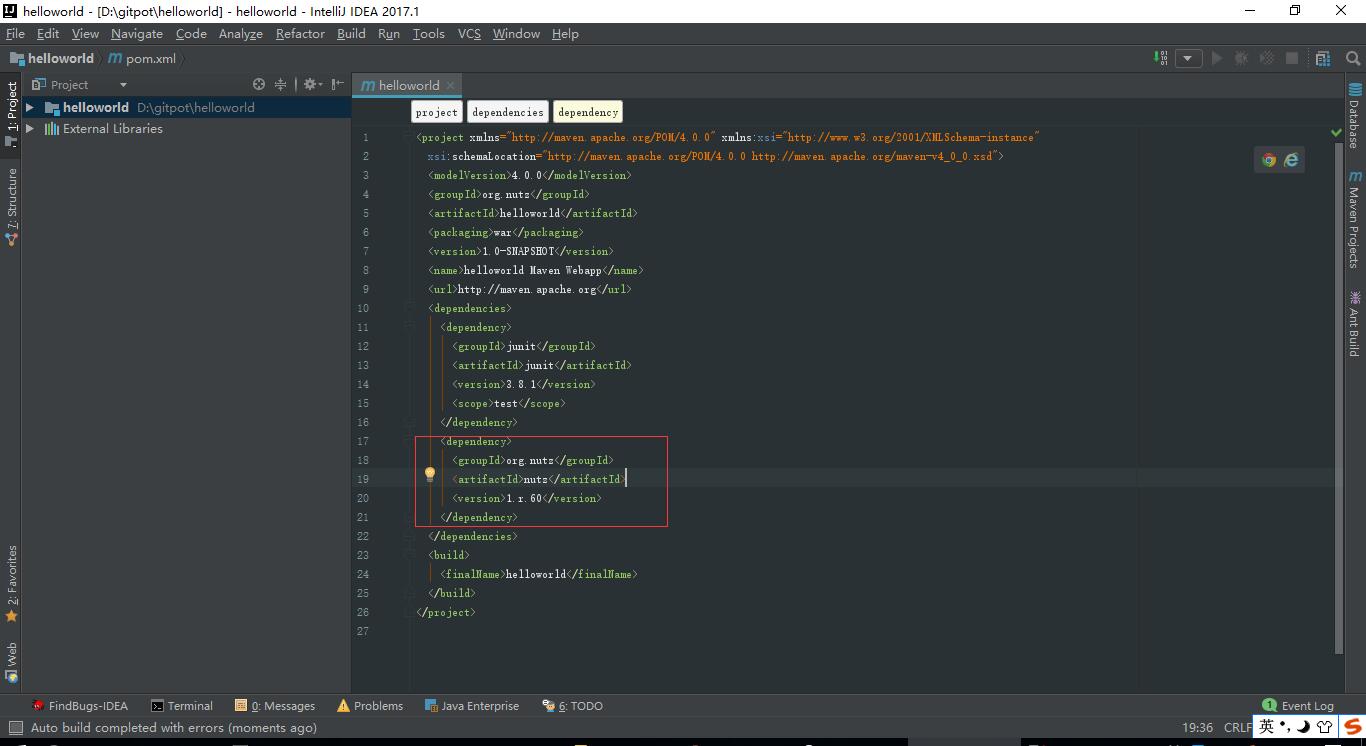Viewport: 1366px width, 746px height.
Task: Open the Event Log
Action: point(1298,705)
